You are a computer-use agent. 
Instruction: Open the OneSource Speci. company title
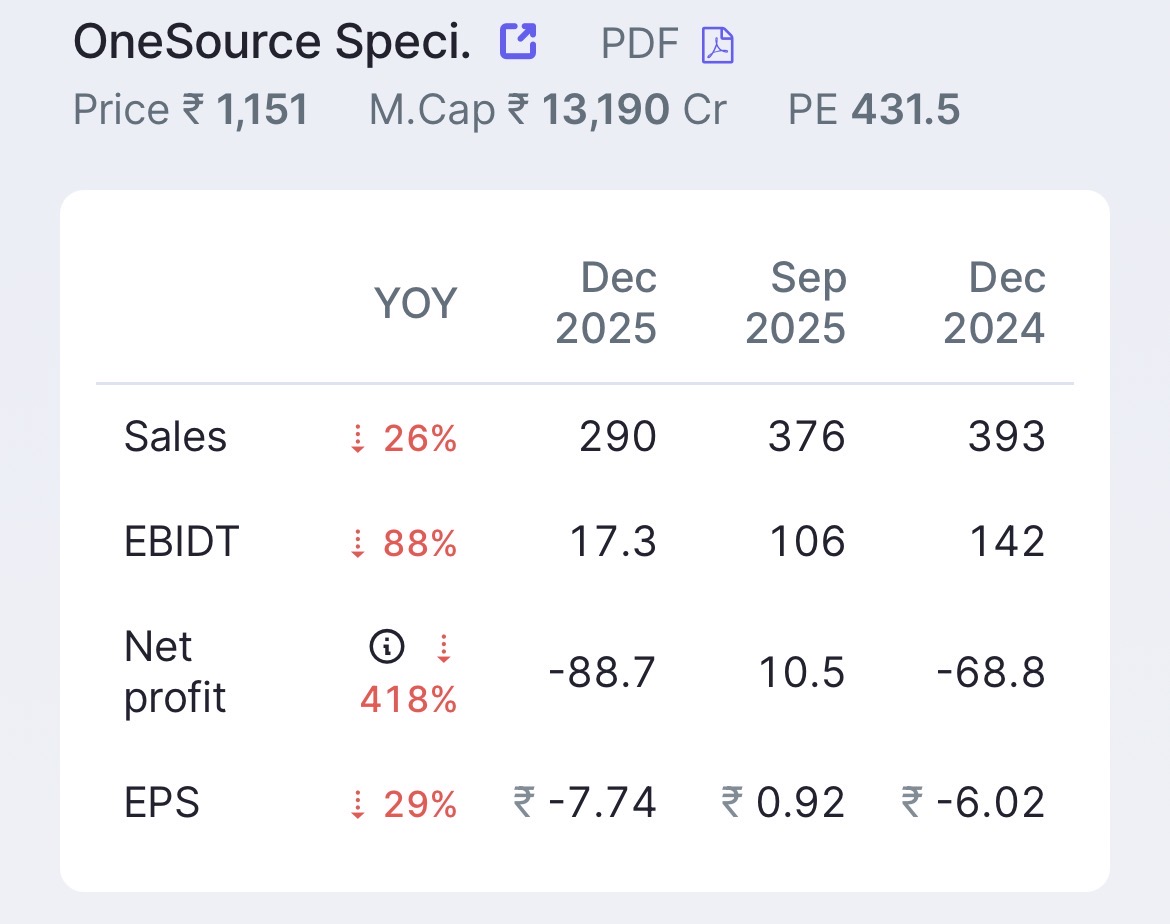(x=271, y=42)
